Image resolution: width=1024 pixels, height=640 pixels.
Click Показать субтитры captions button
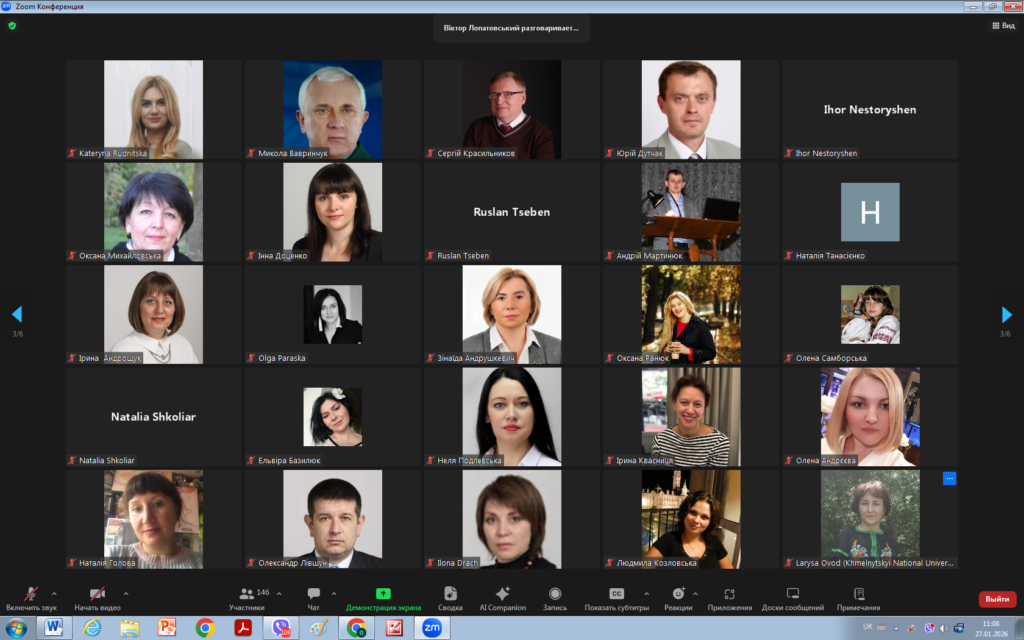coord(616,597)
